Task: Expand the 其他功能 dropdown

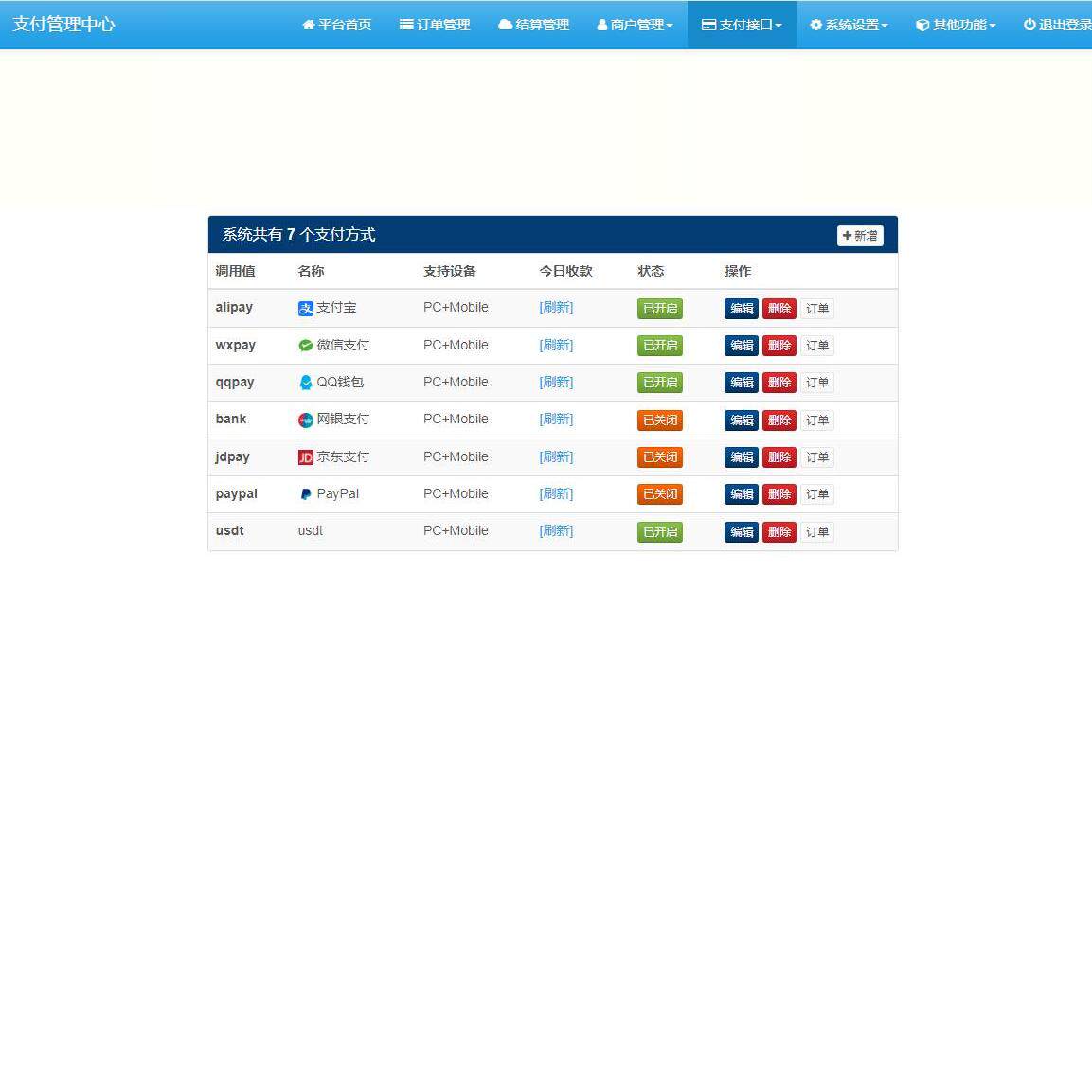Action: pyautogui.click(x=956, y=25)
